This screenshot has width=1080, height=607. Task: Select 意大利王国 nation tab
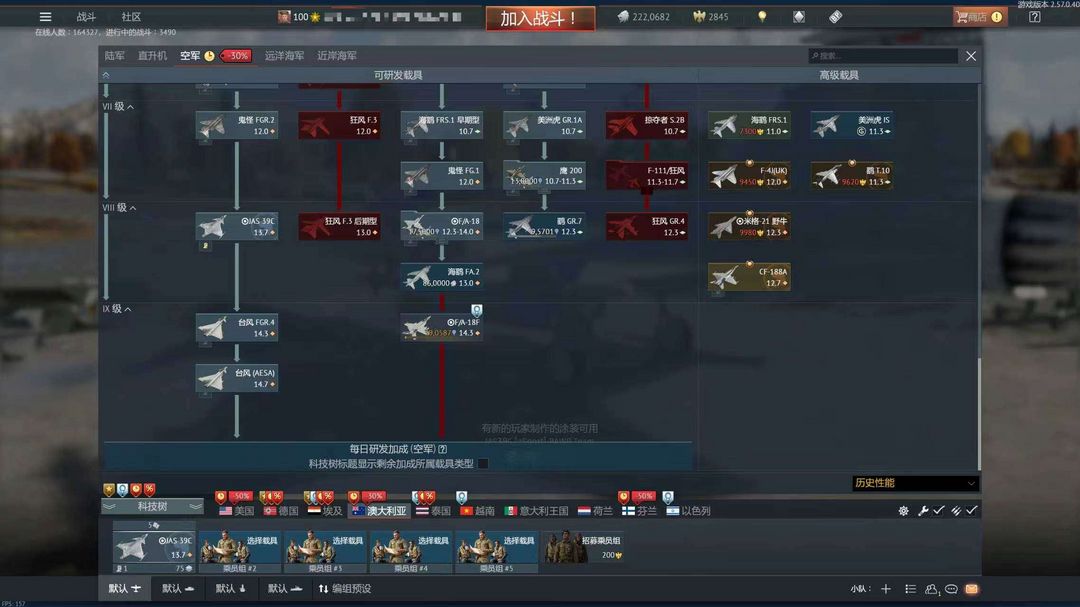[x=537, y=511]
